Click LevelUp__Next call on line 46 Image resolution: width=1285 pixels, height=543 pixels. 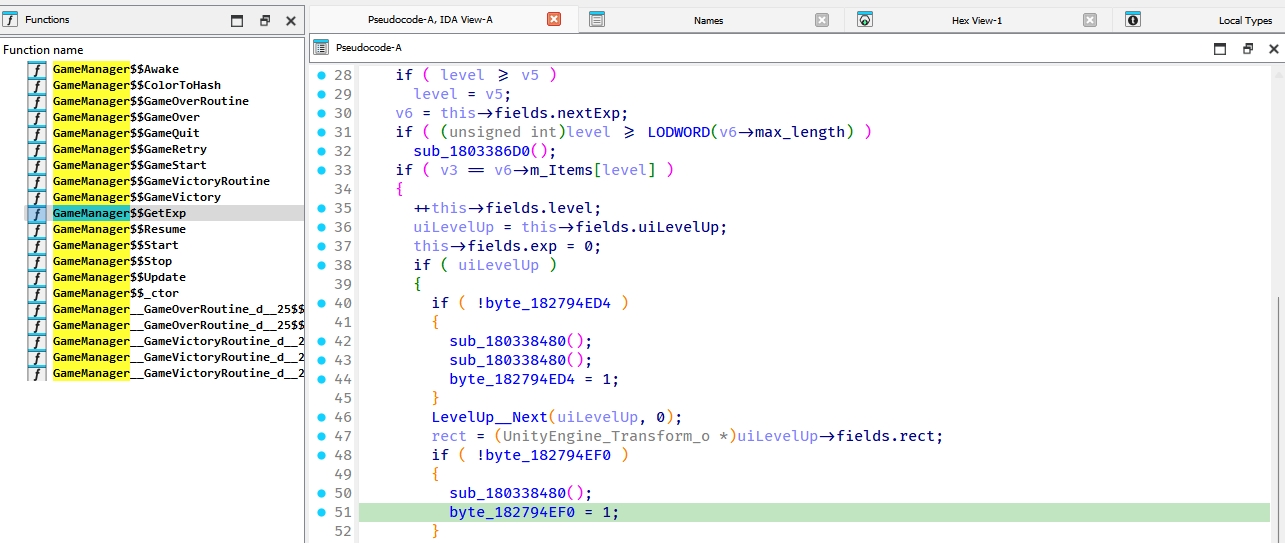(489, 417)
